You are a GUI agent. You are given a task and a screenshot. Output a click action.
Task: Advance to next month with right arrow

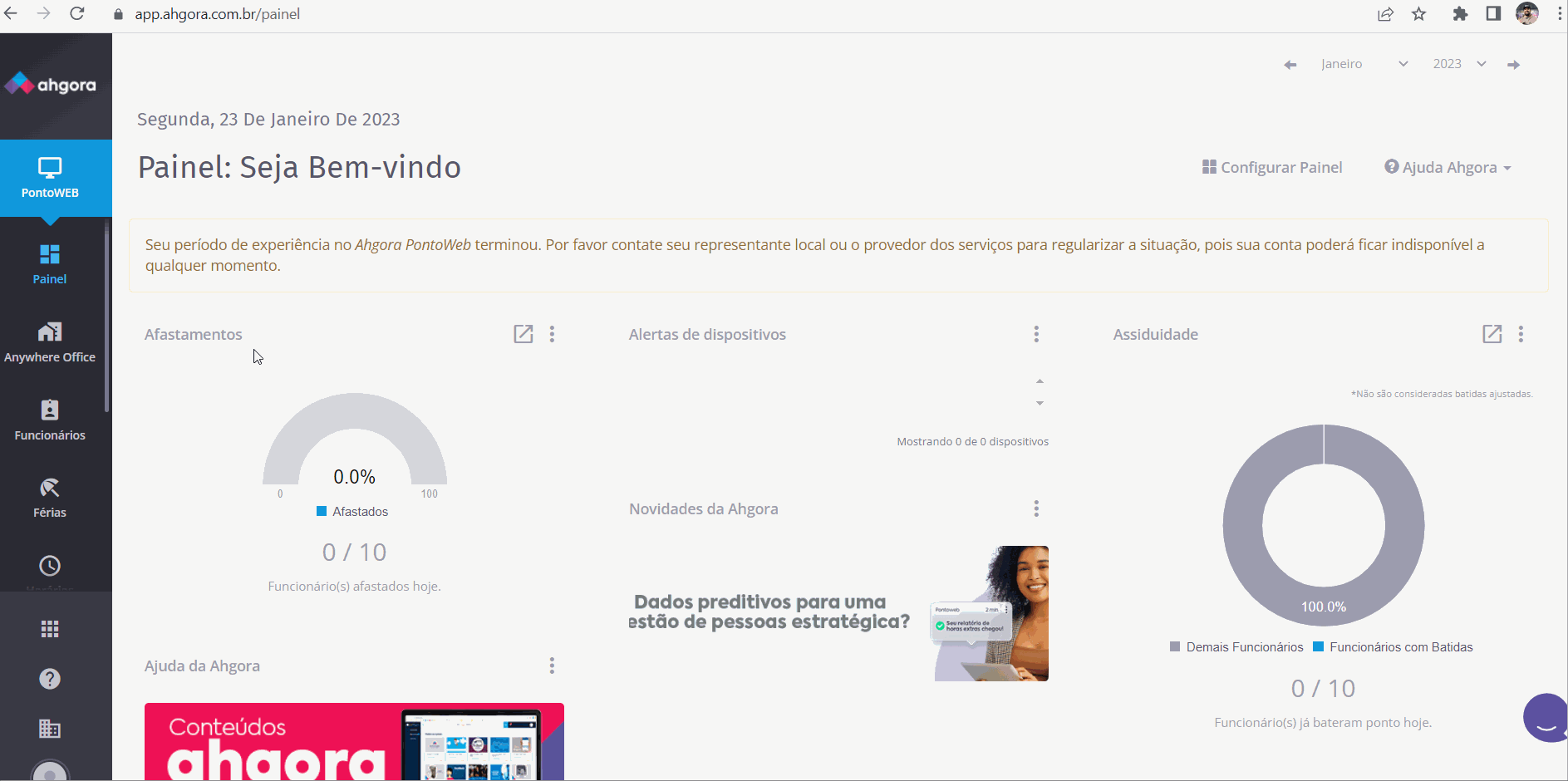pos(1514,64)
